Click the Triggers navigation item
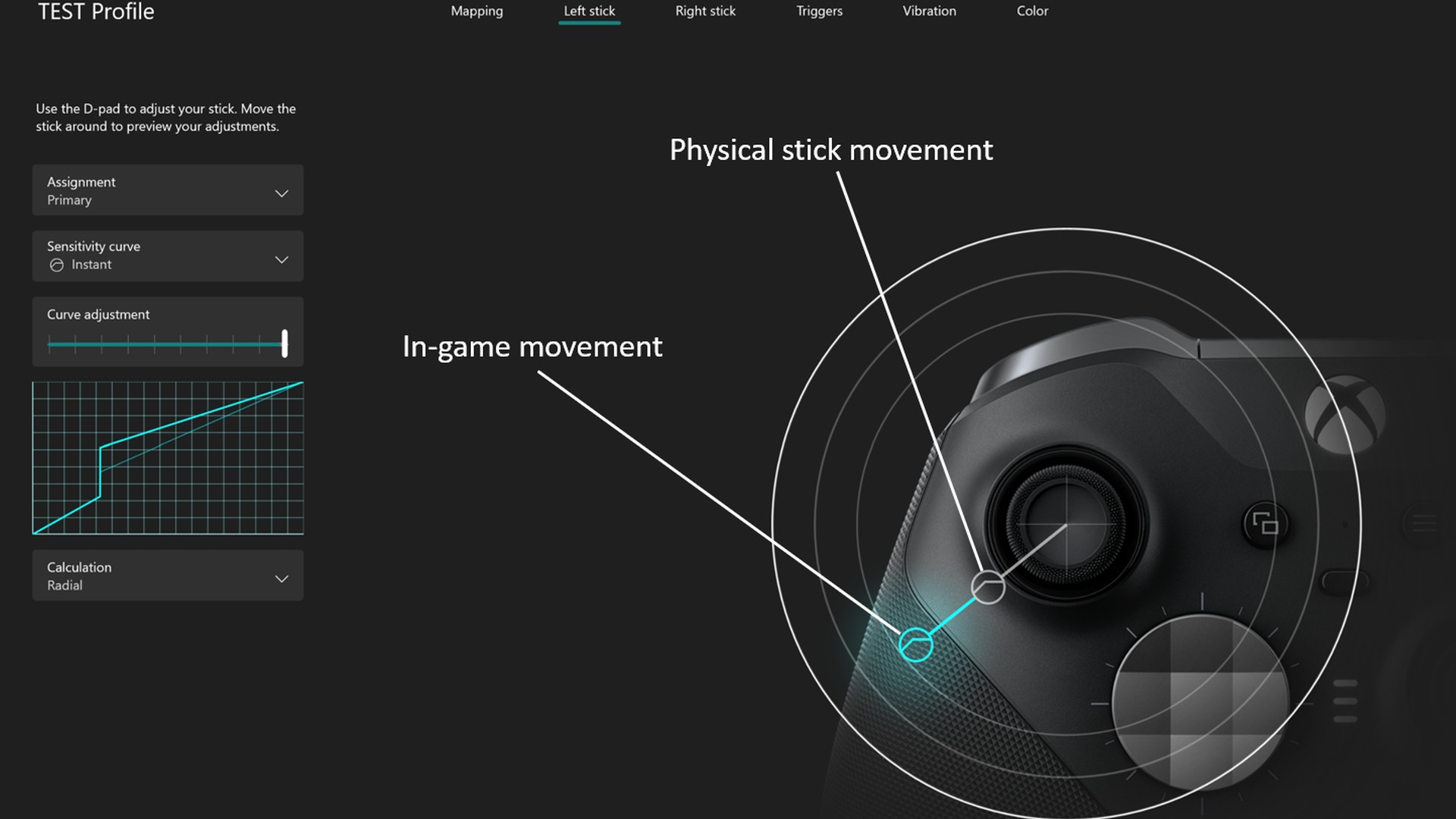The height and width of the screenshot is (819, 1456). point(819,11)
